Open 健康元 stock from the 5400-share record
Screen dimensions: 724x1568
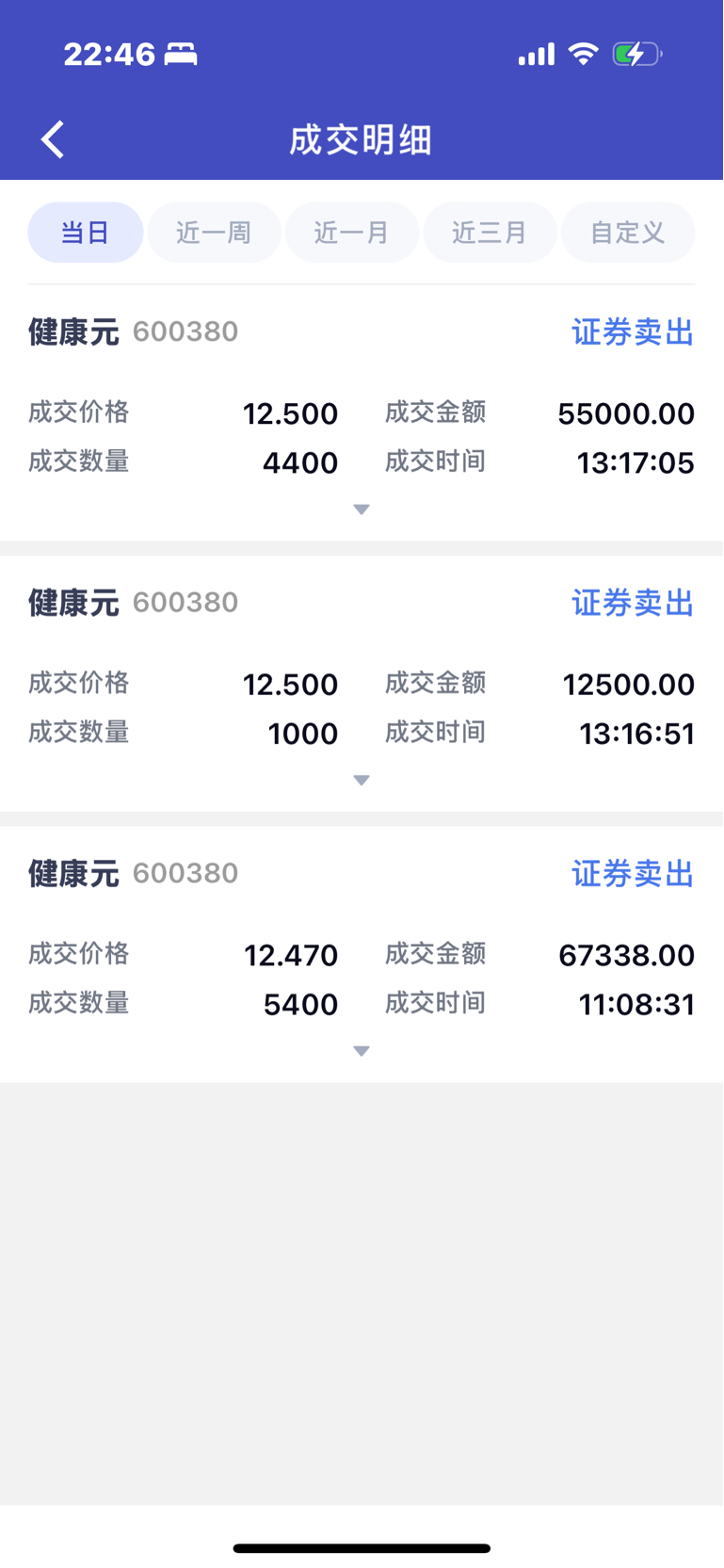[x=73, y=873]
